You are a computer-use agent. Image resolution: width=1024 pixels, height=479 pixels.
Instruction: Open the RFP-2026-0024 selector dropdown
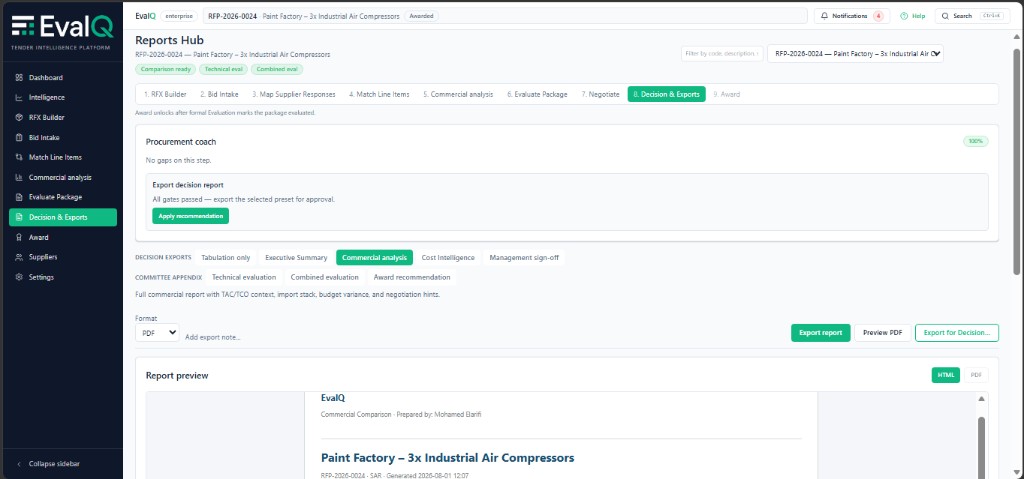(x=855, y=54)
